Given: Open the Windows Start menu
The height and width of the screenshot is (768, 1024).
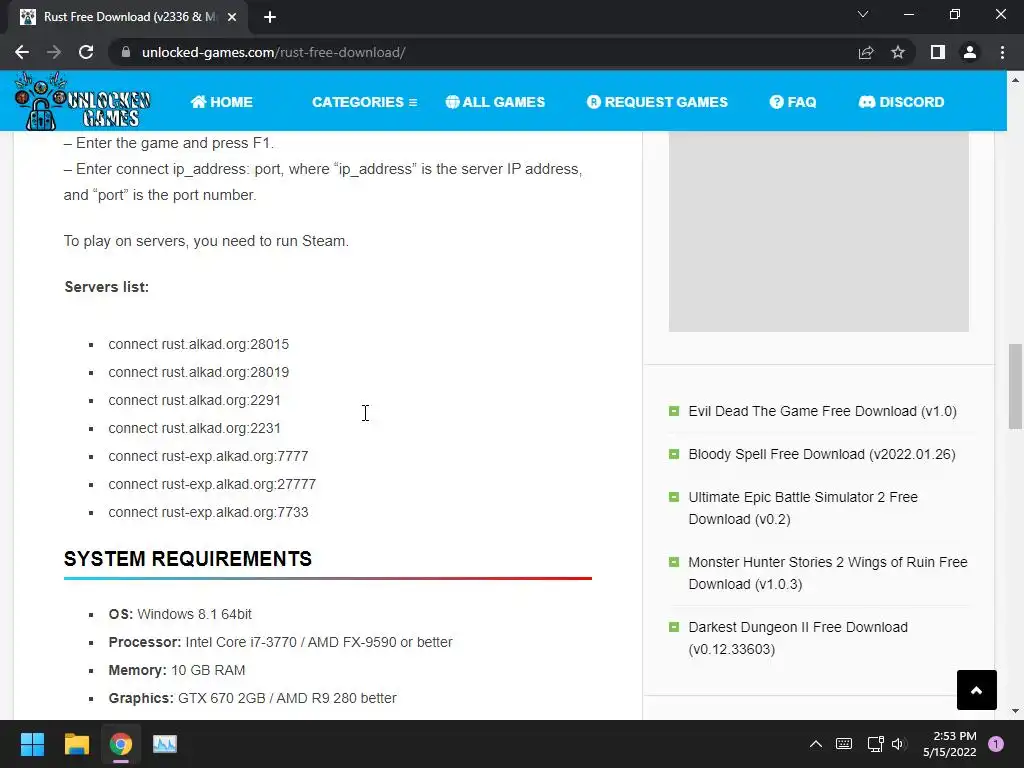Looking at the screenshot, I should [x=32, y=744].
